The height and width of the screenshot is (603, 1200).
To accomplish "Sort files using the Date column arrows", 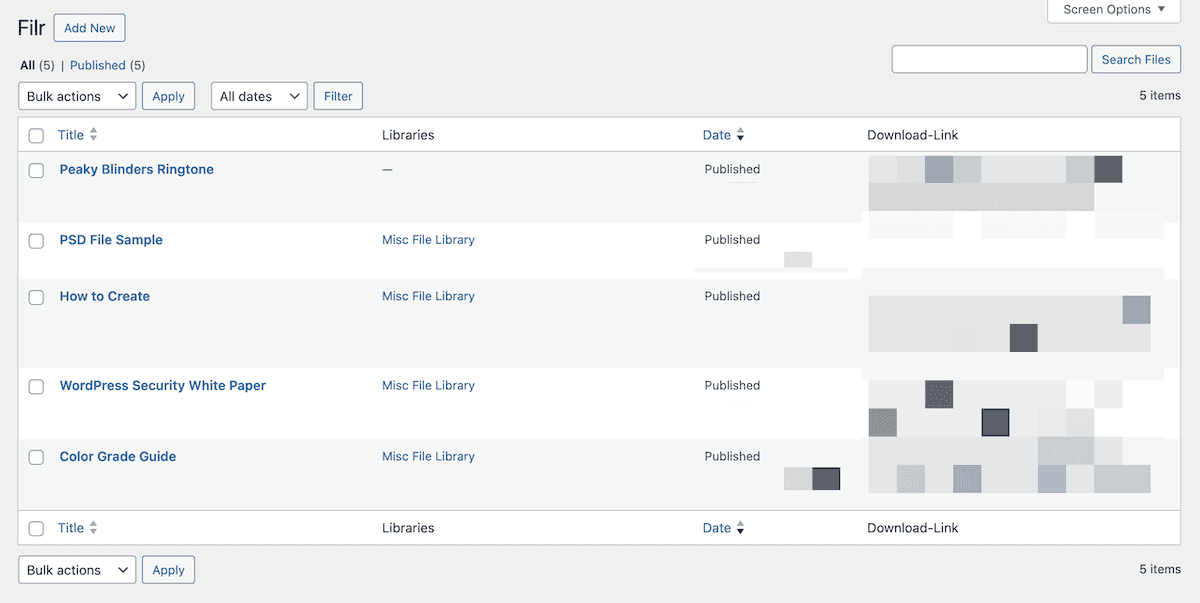I will 741,134.
